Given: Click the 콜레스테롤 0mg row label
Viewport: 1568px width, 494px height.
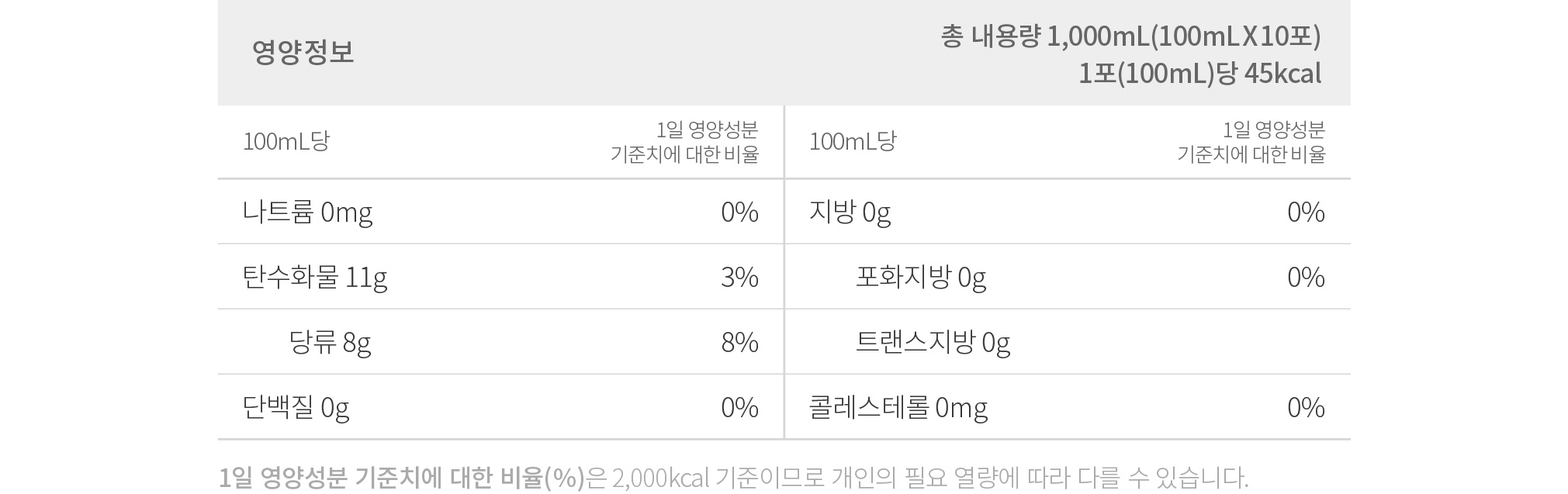Looking at the screenshot, I should 898,407.
